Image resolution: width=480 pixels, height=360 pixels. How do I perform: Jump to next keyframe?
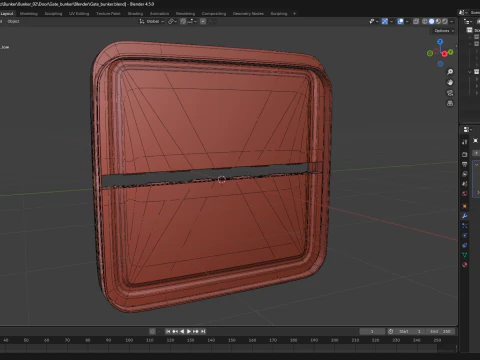click(196, 331)
